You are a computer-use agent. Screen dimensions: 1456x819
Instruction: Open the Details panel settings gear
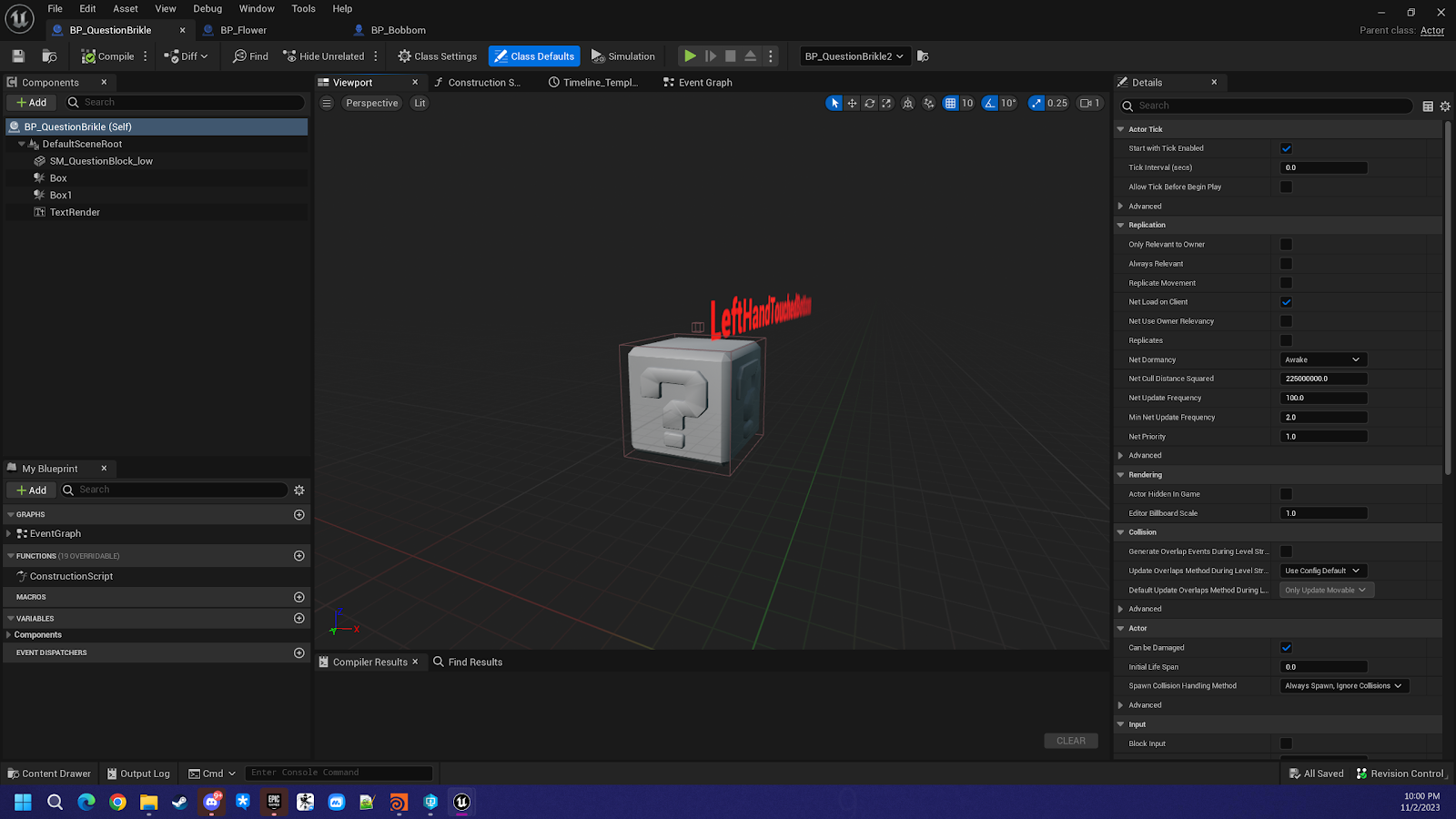[x=1445, y=106]
